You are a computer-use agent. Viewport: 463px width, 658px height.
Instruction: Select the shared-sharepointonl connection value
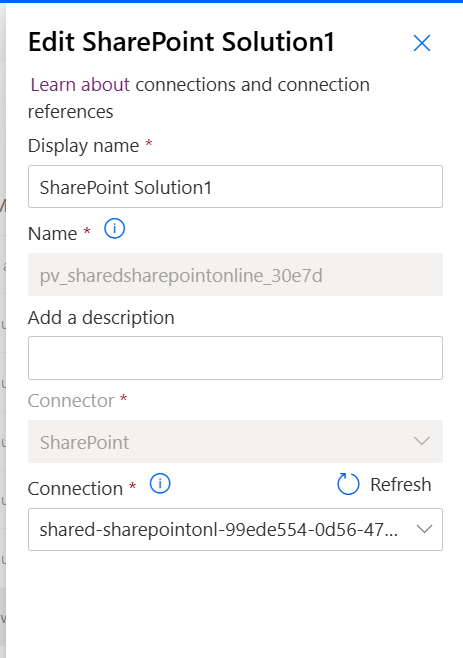tap(218, 530)
